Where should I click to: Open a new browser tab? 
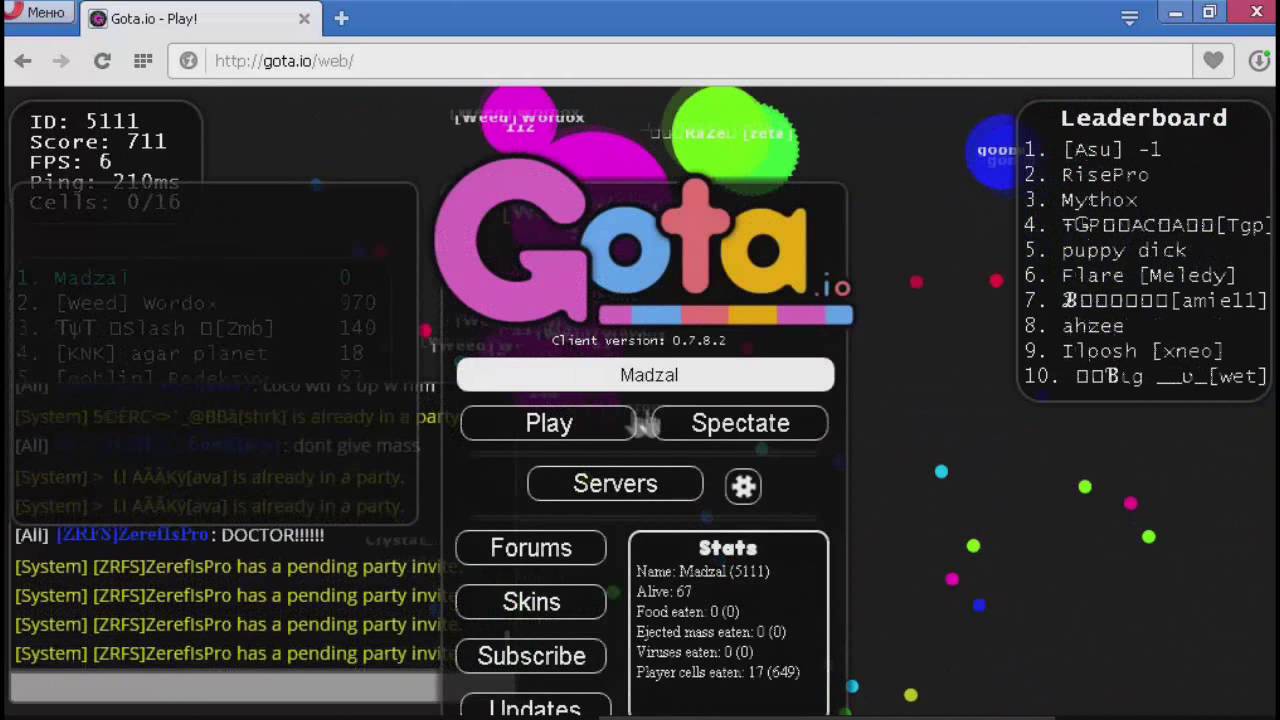coord(341,18)
